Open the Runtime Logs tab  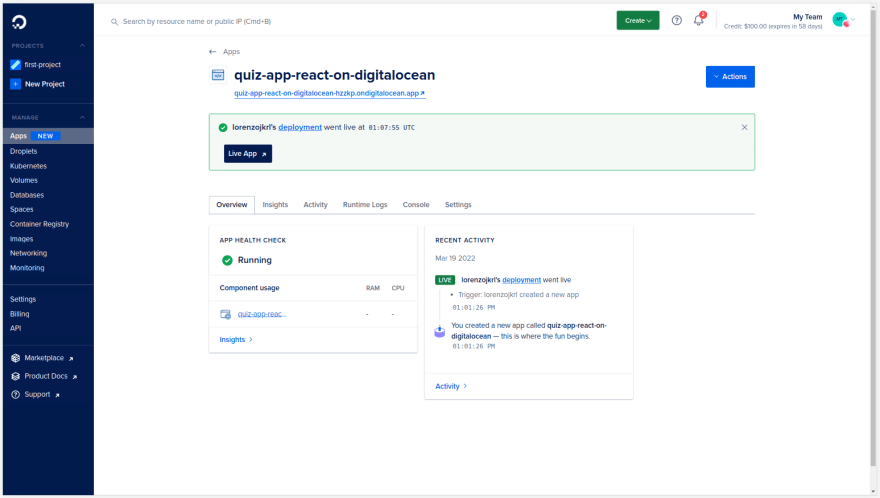coord(365,205)
